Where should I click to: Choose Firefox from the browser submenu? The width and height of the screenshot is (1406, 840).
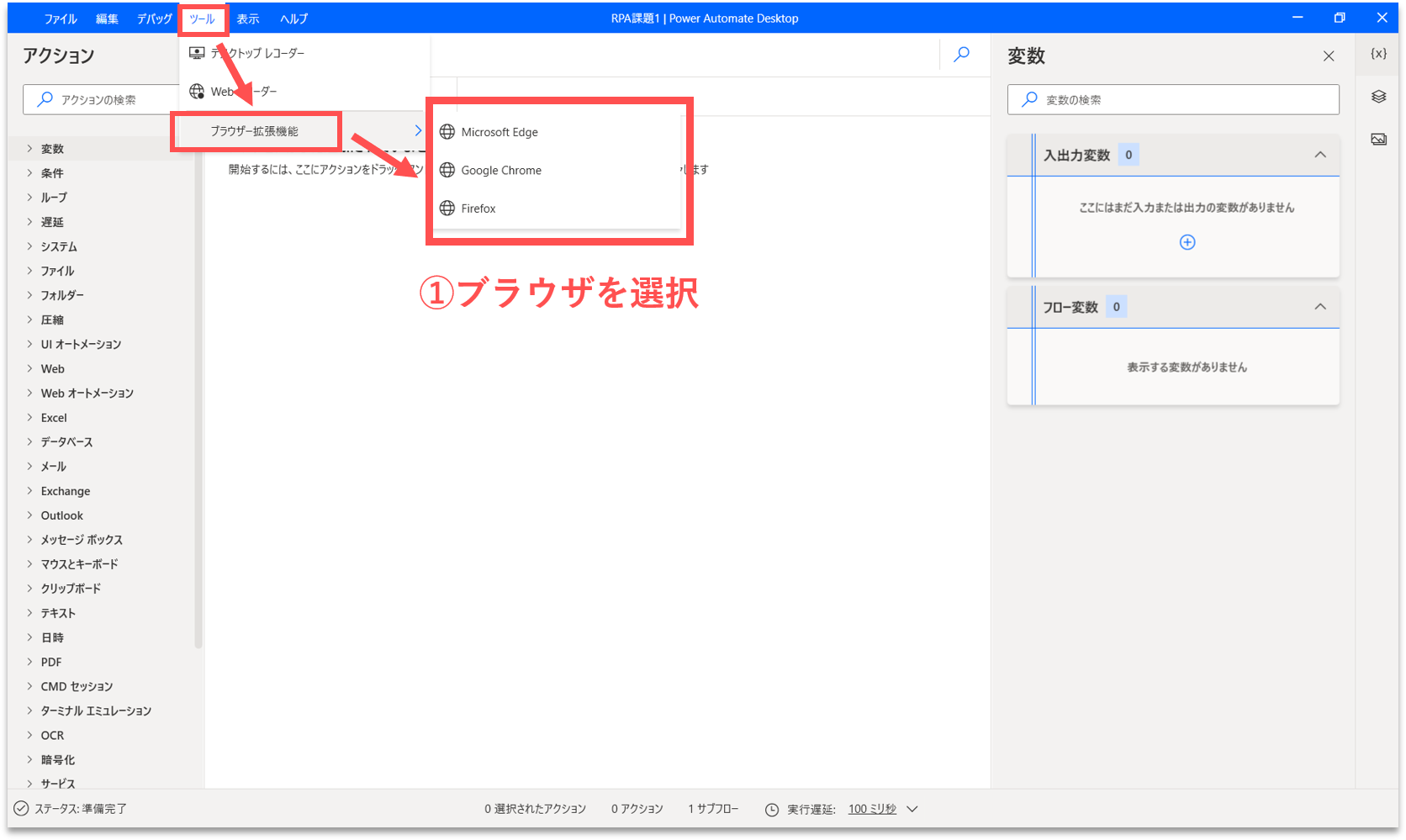(x=478, y=209)
